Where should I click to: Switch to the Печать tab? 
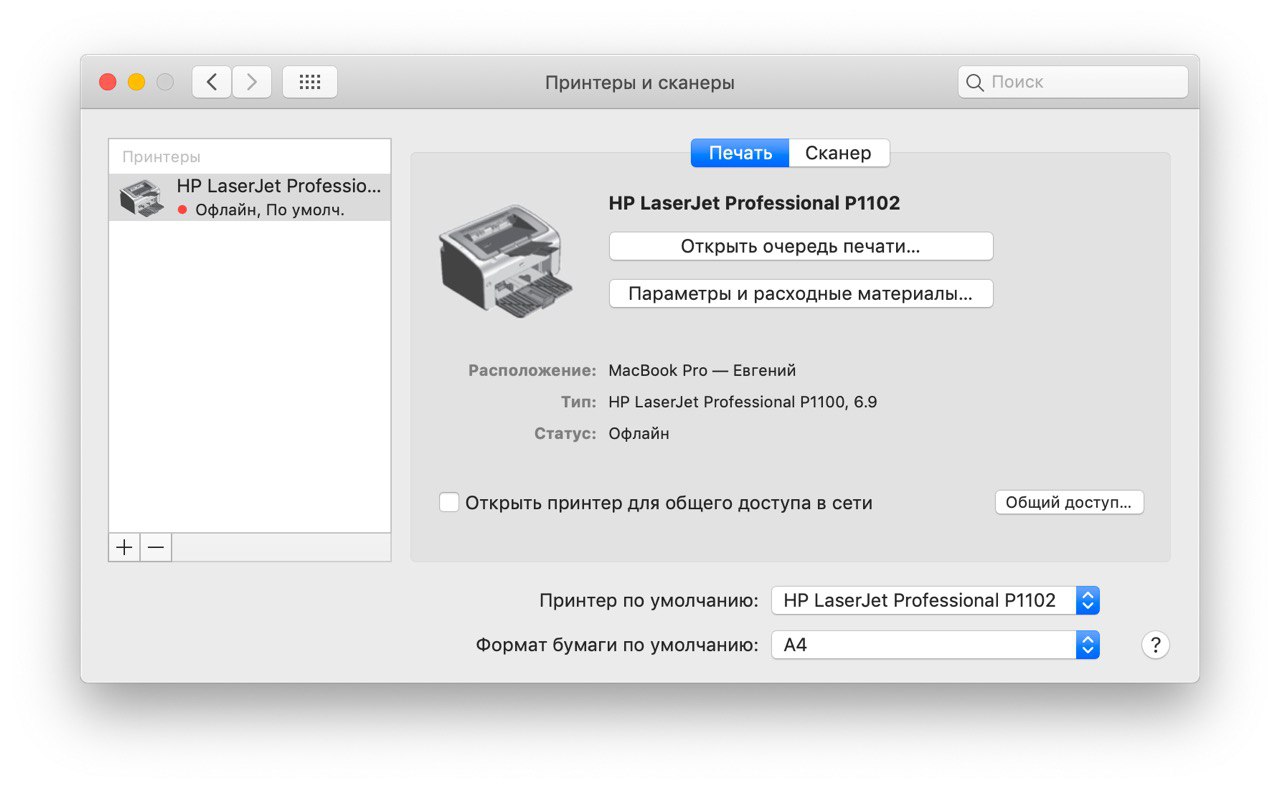tap(740, 153)
